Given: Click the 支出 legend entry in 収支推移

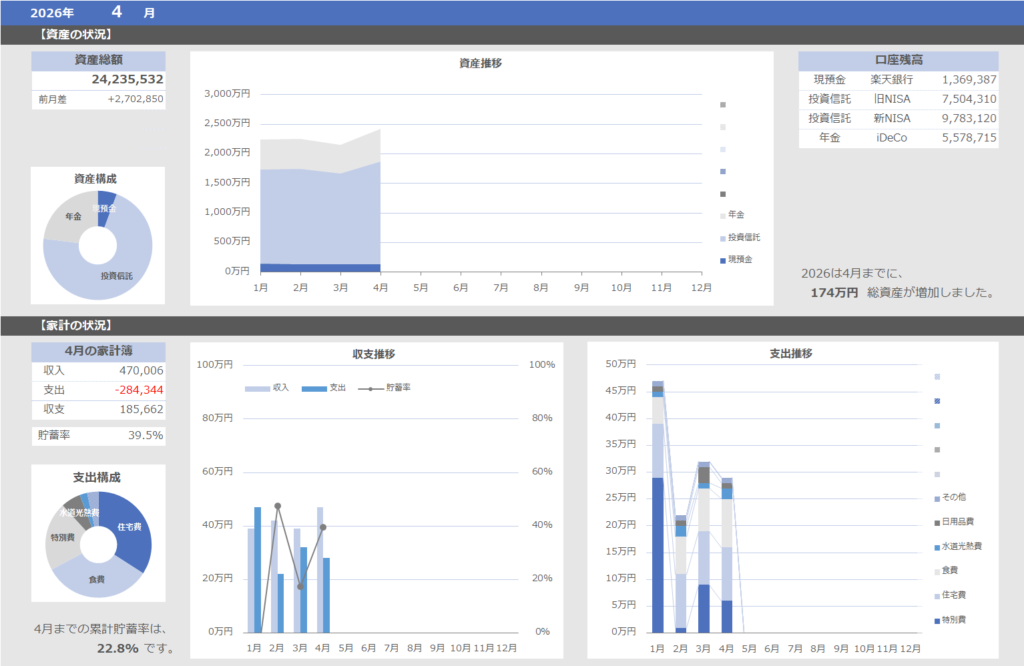Looking at the screenshot, I should click(x=324, y=388).
